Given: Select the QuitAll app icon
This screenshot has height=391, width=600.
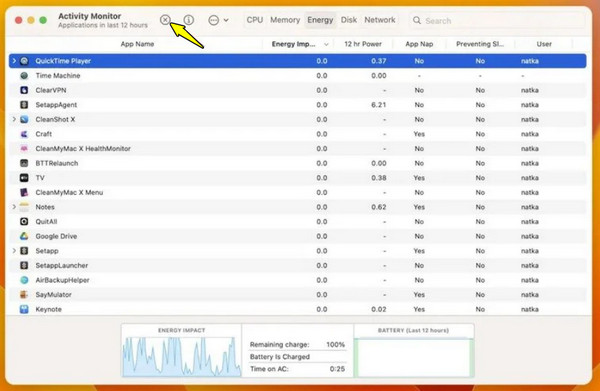Looking at the screenshot, I should point(24,222).
